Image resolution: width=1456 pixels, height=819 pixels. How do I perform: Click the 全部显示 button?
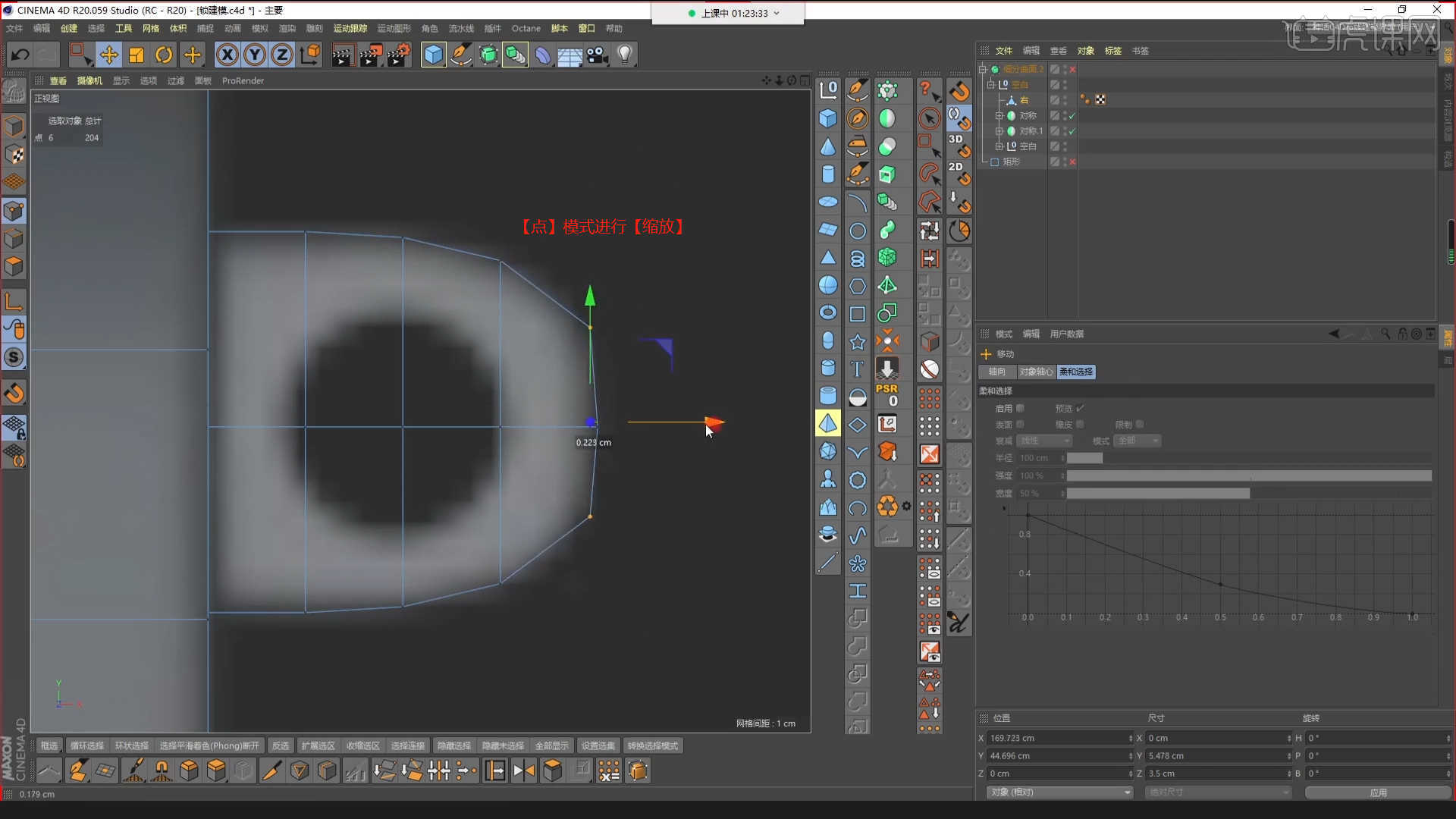point(551,745)
